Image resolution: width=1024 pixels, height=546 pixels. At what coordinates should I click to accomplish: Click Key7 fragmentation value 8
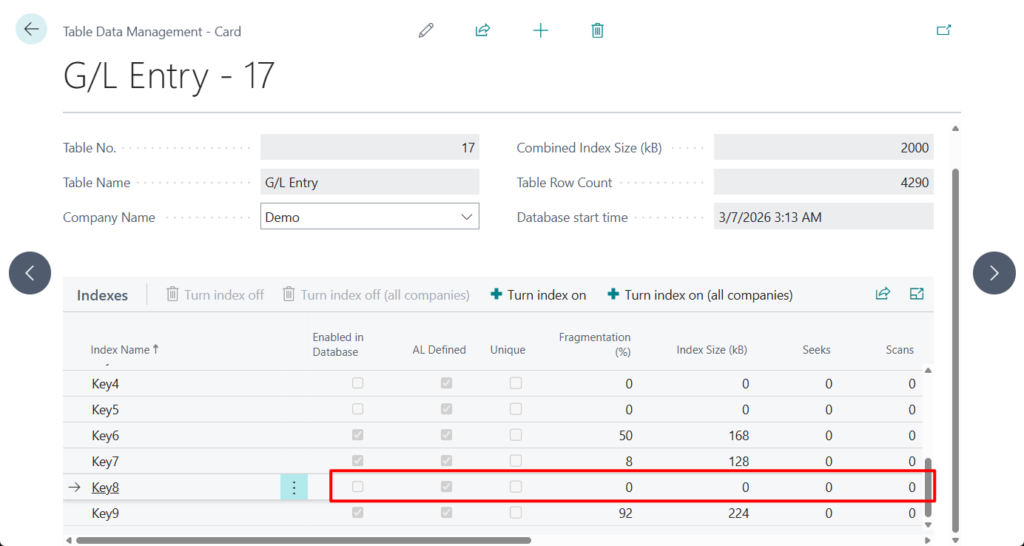(629, 461)
